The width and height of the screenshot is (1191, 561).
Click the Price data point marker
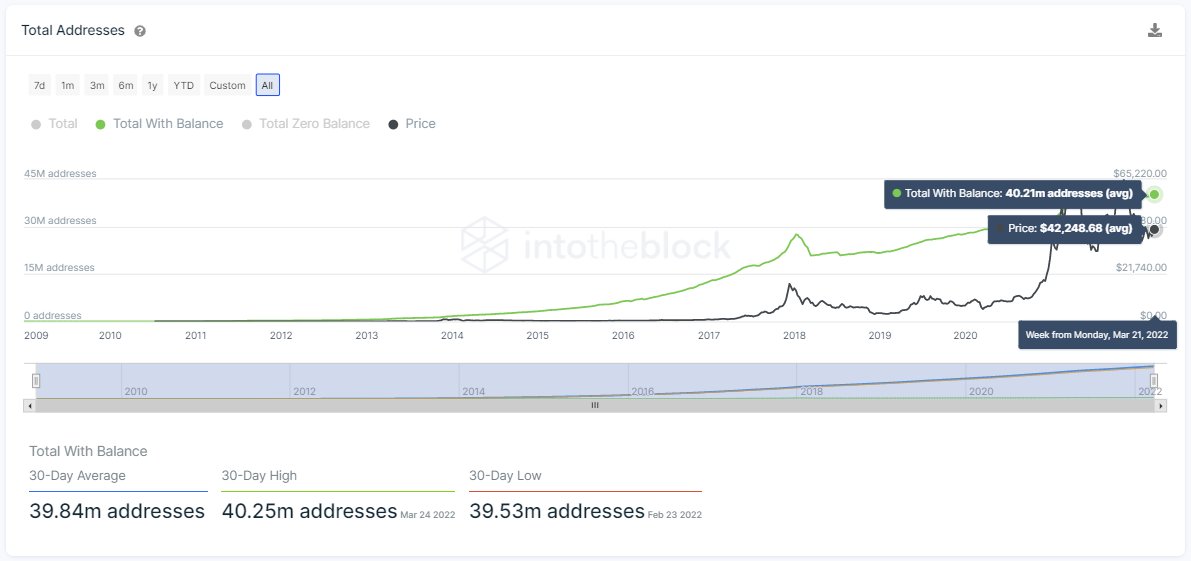coord(1155,229)
